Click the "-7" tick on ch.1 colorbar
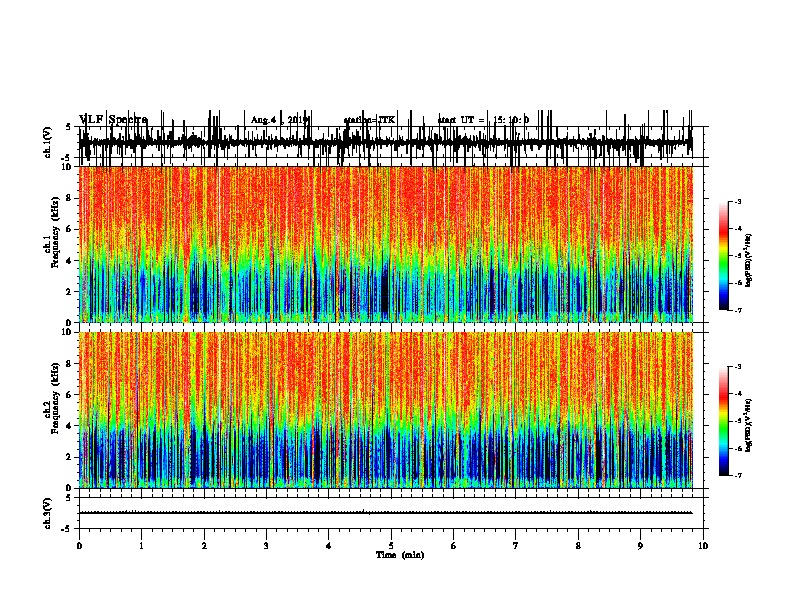Screen dimensions: 792x612 click(737, 310)
